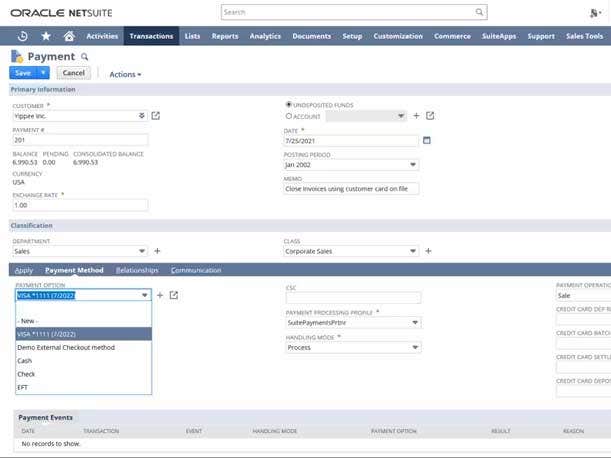
Task: Click the search magnifier icon next to Payment
Action: [x=85, y=58]
